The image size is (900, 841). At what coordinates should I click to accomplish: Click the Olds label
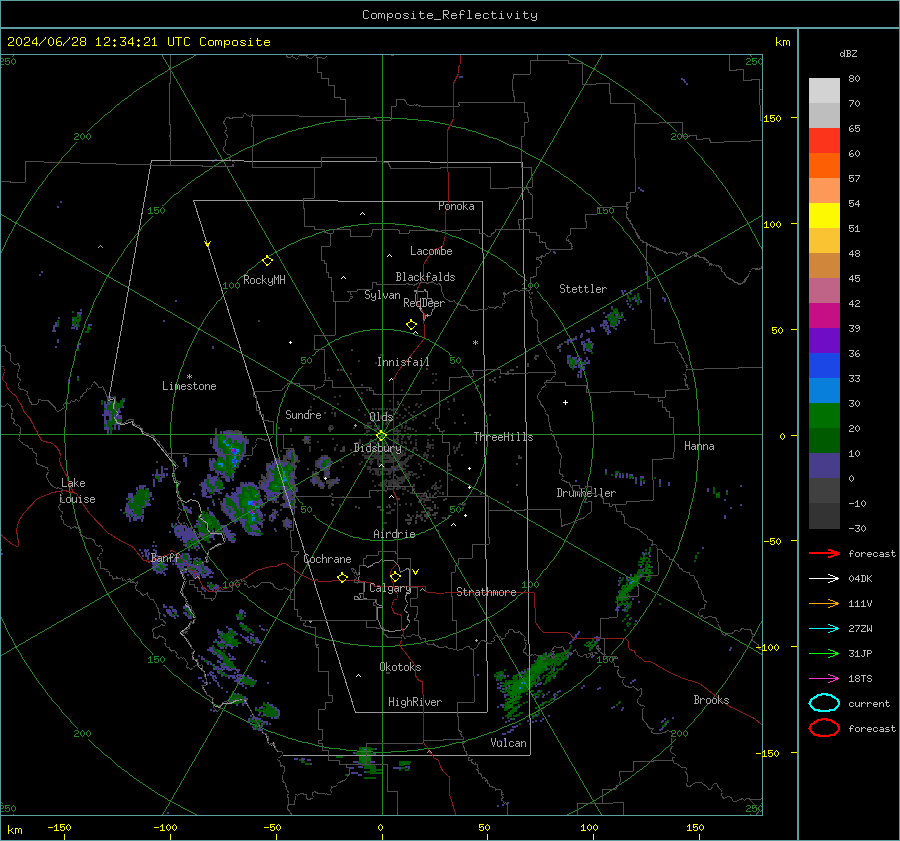(381, 417)
